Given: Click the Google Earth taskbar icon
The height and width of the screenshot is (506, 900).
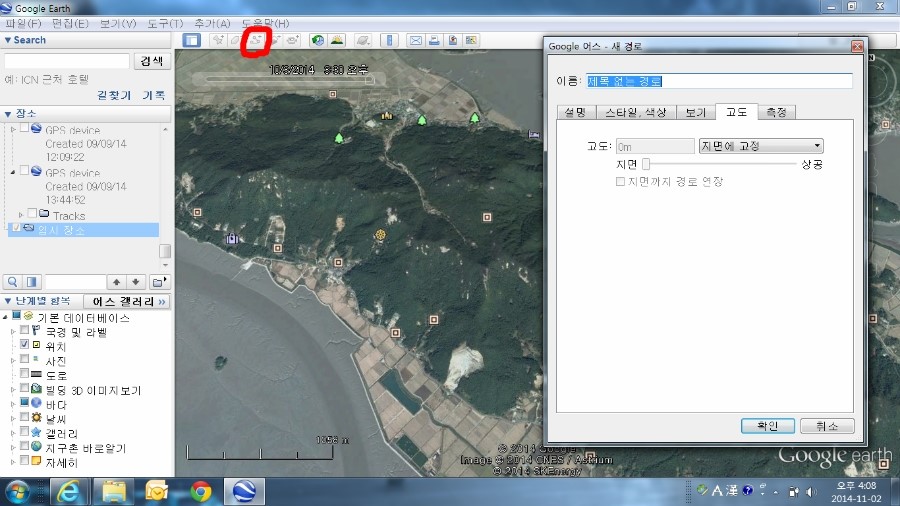Looking at the screenshot, I should pos(245,492).
